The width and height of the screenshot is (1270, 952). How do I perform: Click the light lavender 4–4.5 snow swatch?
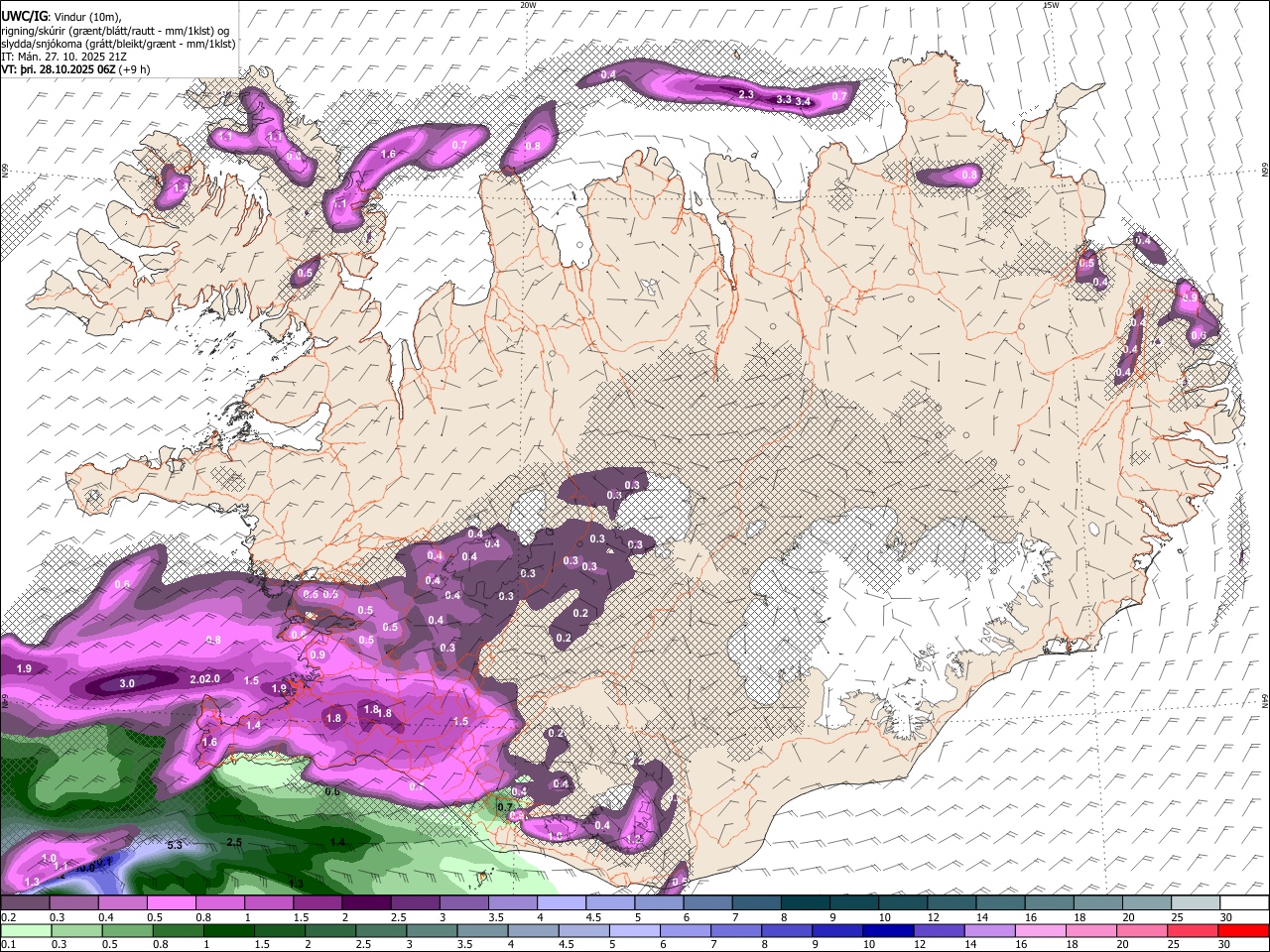[x=562, y=903]
